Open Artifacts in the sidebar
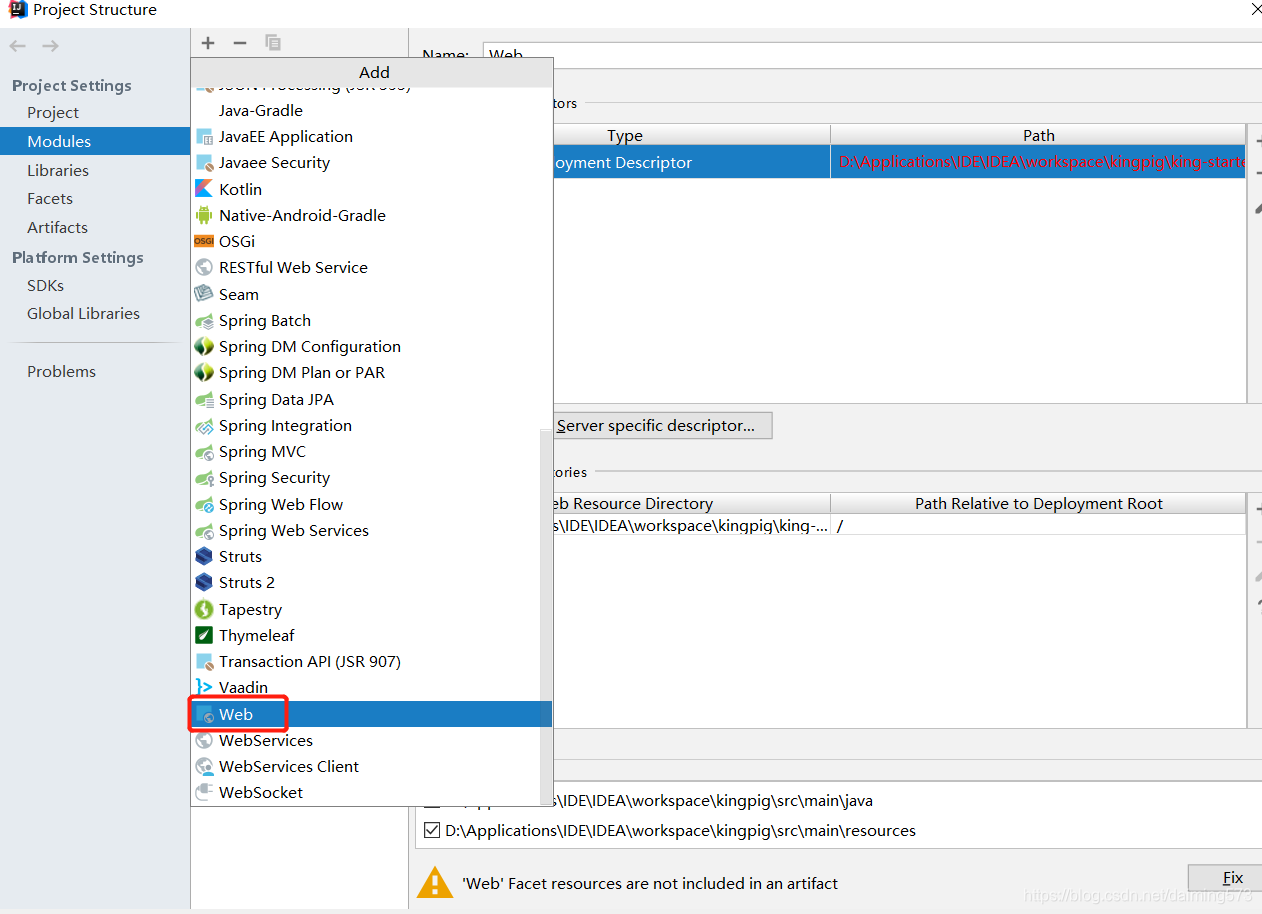The image size is (1262, 914). pos(57,227)
